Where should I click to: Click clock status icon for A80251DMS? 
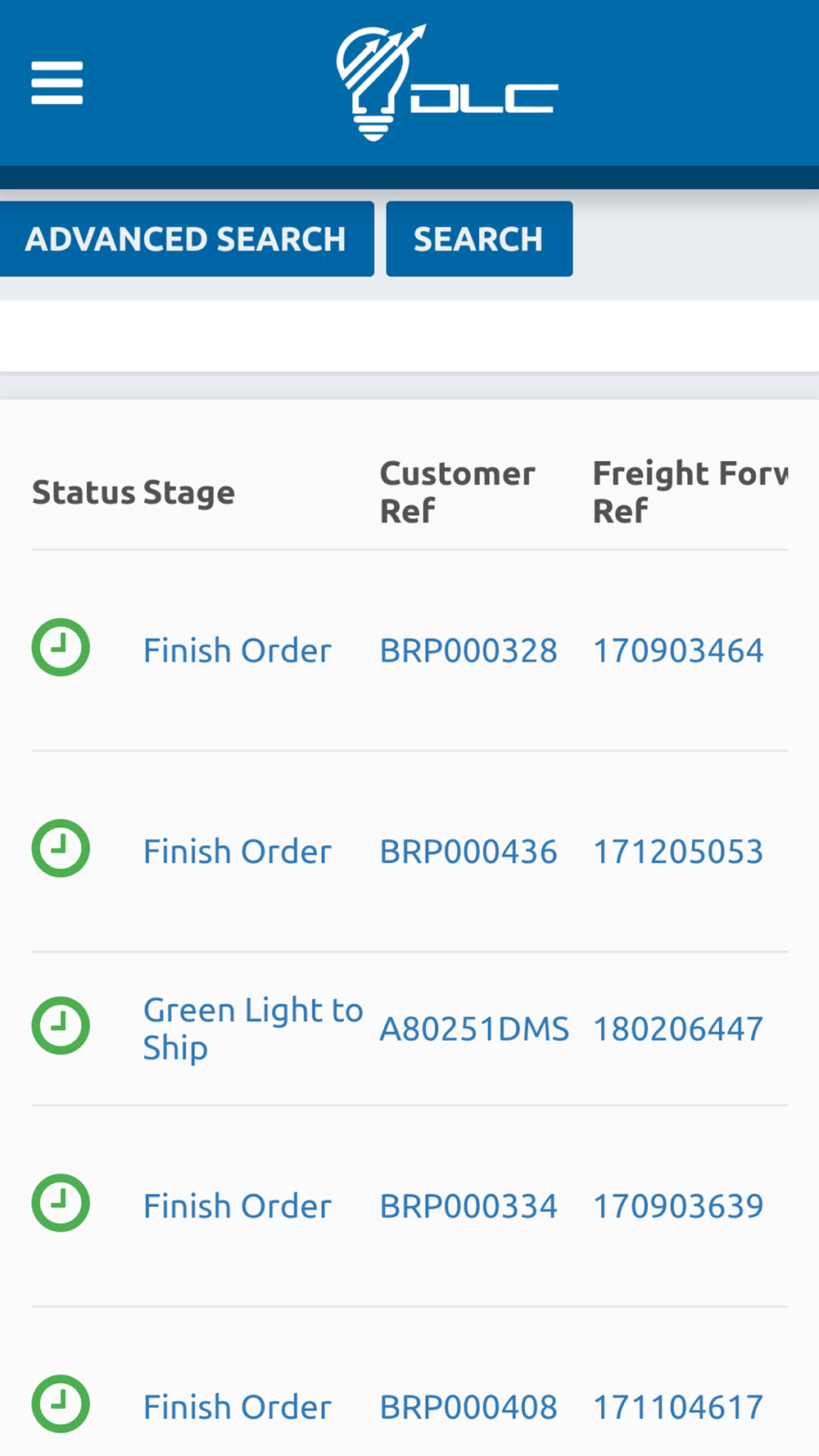click(x=61, y=1025)
